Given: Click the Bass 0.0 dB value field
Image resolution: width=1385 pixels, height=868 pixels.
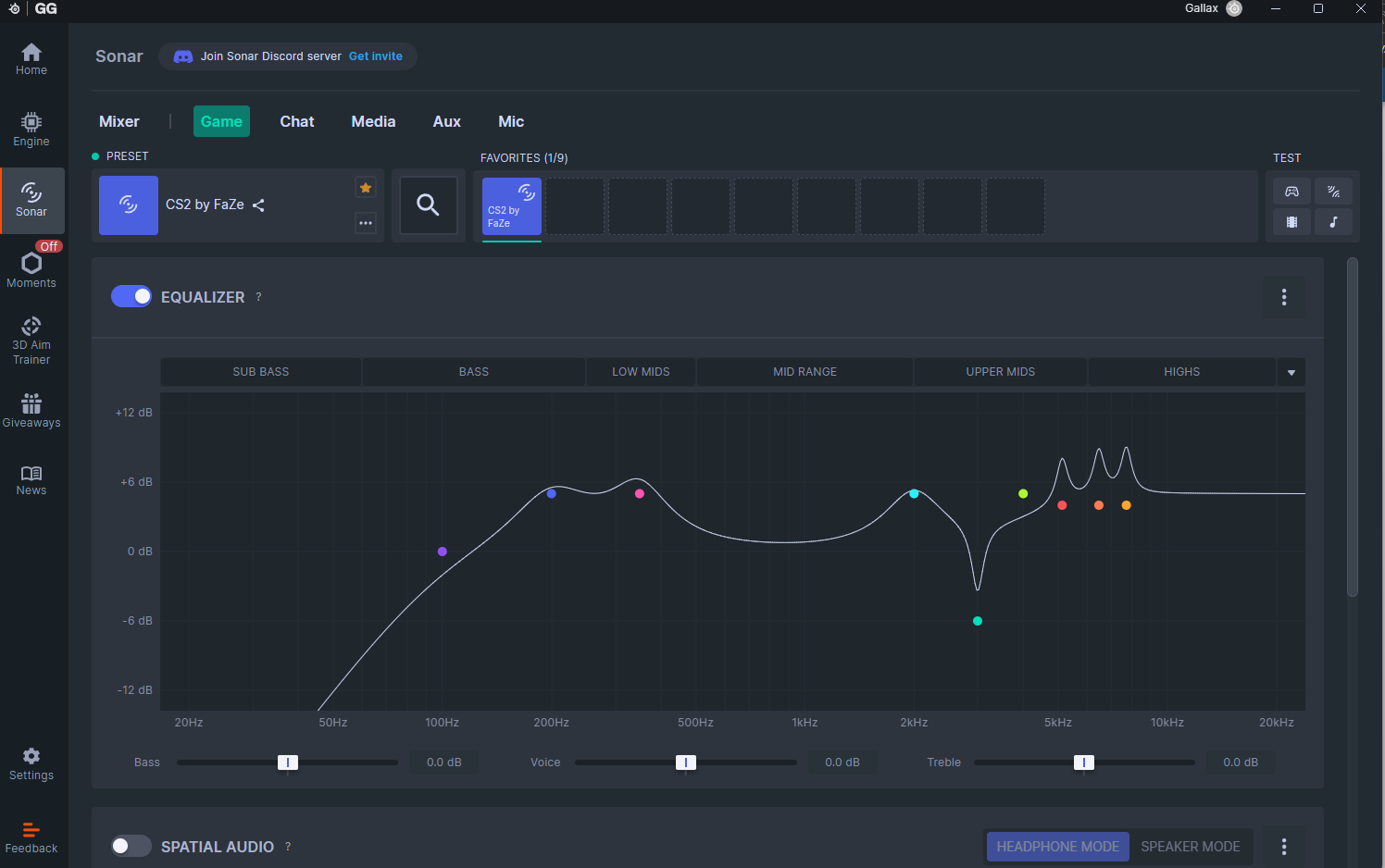Looking at the screenshot, I should (x=444, y=763).
